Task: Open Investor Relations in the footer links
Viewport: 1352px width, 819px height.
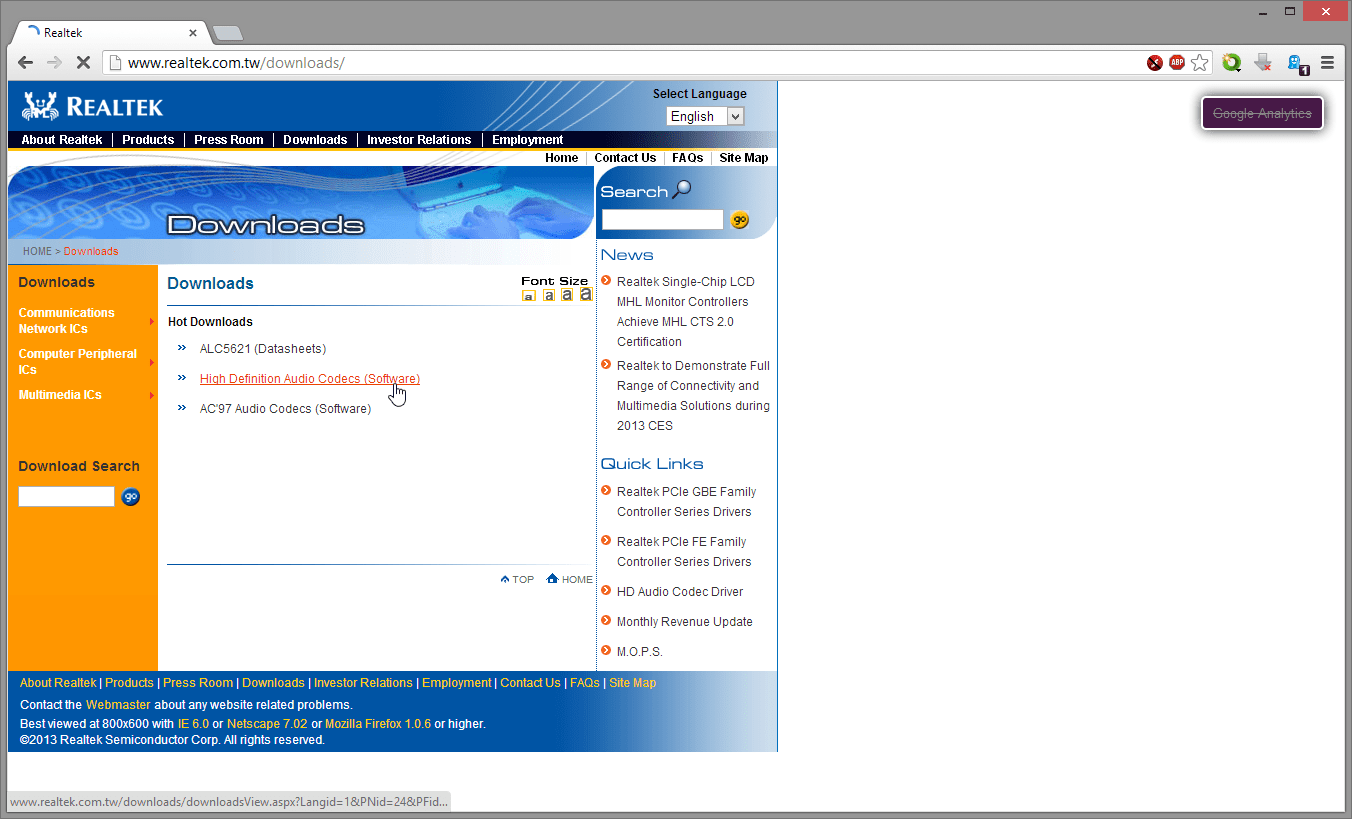Action: tap(363, 683)
